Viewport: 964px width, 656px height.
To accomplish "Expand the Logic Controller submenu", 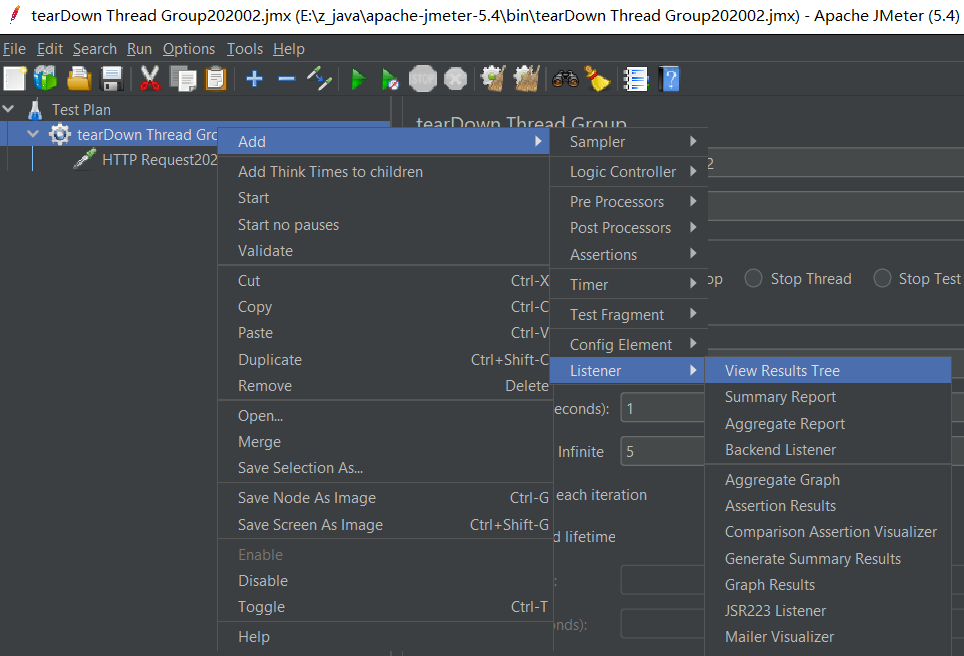I will (627, 172).
